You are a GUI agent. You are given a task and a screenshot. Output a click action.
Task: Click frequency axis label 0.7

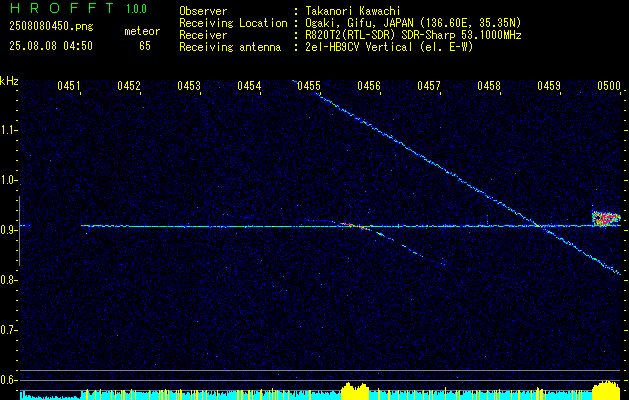click(x=8, y=330)
